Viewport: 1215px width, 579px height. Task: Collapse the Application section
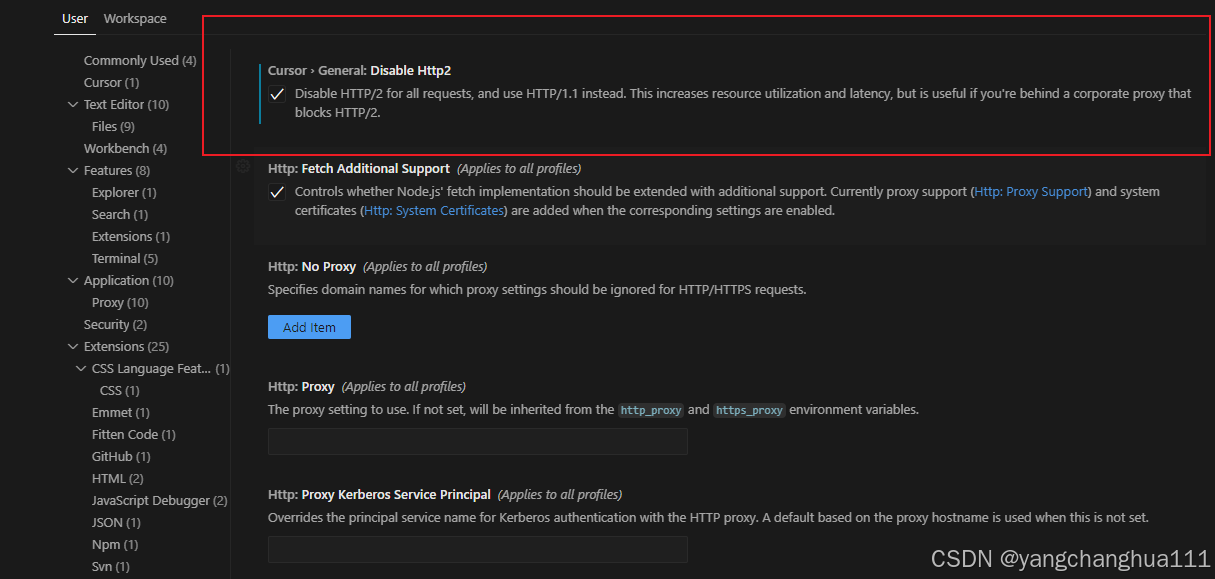pos(72,280)
